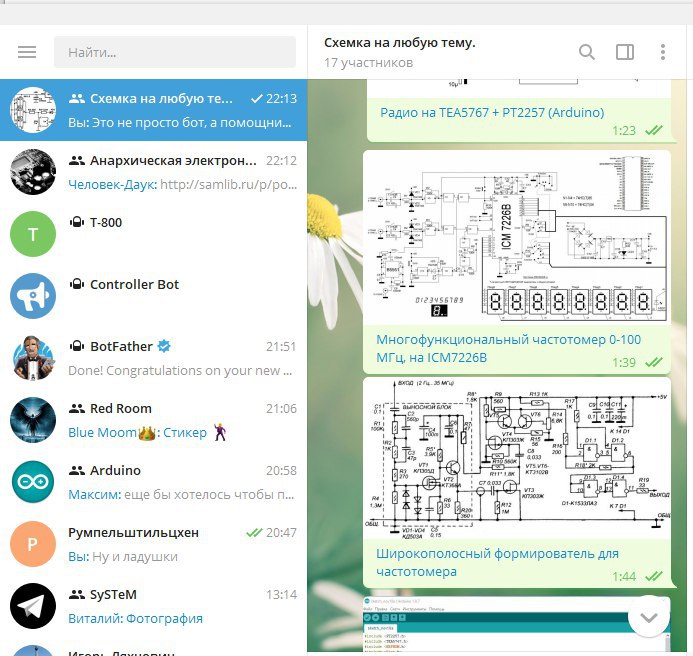Open the ICM7226B frequency counter schematic image

(517, 238)
